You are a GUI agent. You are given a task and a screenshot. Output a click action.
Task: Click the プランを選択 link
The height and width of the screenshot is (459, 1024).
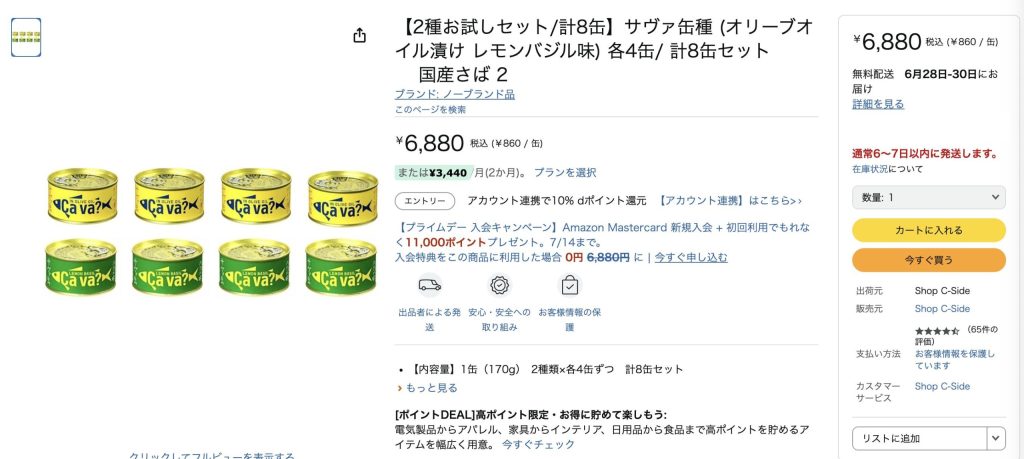pyautogui.click(x=565, y=172)
